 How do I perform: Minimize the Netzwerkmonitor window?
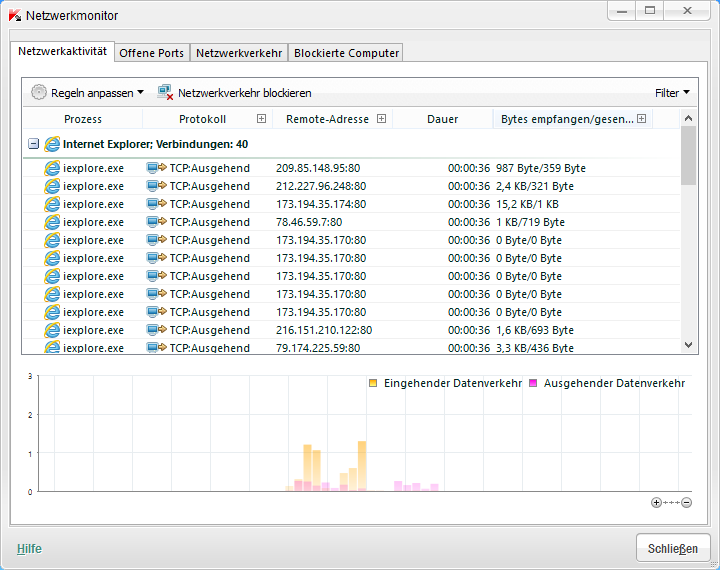click(x=622, y=11)
